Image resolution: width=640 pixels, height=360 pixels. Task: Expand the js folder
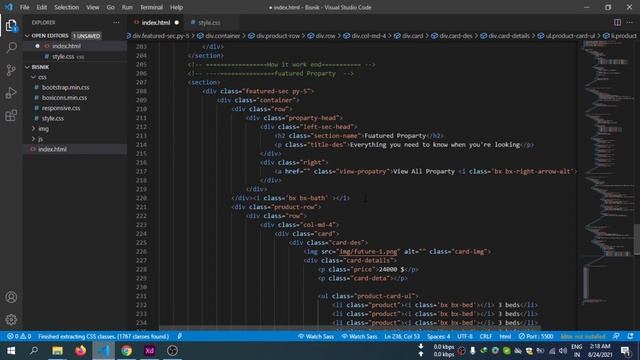tap(33, 139)
